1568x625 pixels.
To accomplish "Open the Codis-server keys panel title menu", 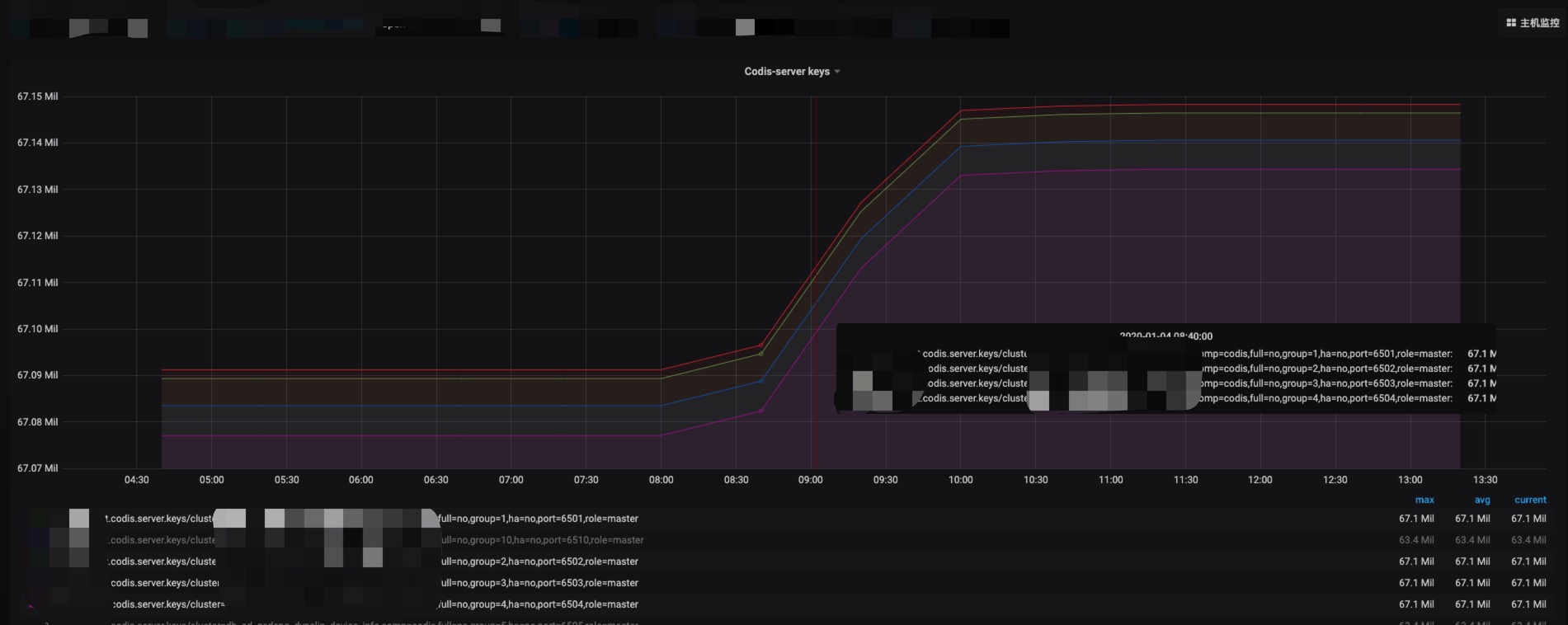I will pyautogui.click(x=791, y=72).
